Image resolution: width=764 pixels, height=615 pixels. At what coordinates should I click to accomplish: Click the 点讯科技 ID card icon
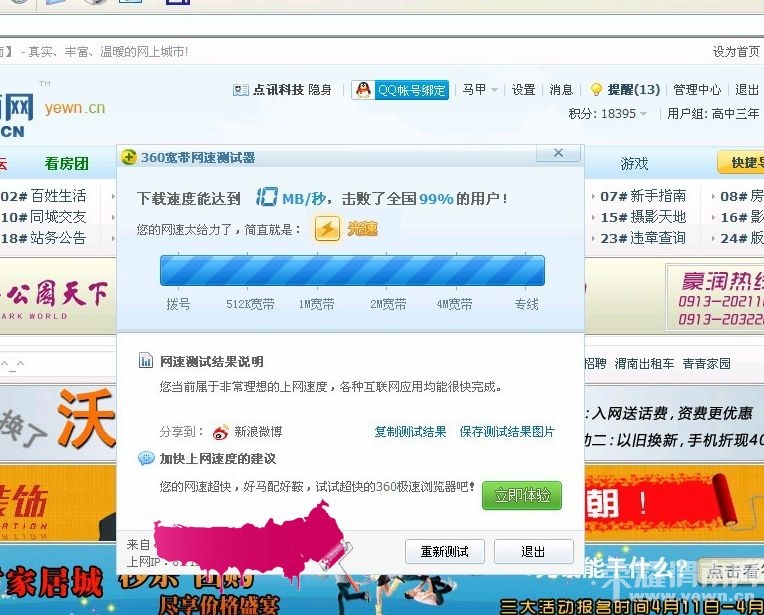[x=240, y=90]
